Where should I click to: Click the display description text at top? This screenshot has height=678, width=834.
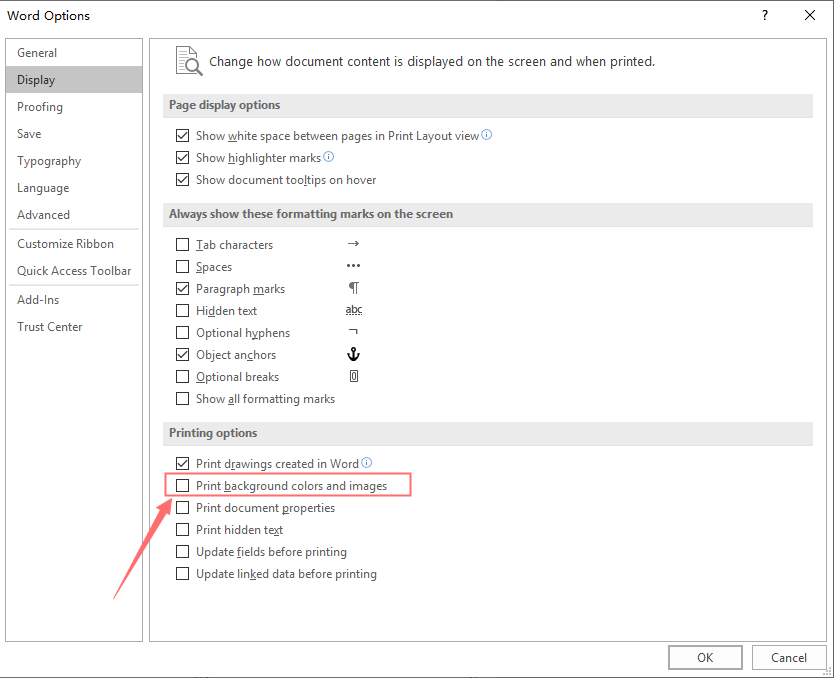pyautogui.click(x=432, y=62)
